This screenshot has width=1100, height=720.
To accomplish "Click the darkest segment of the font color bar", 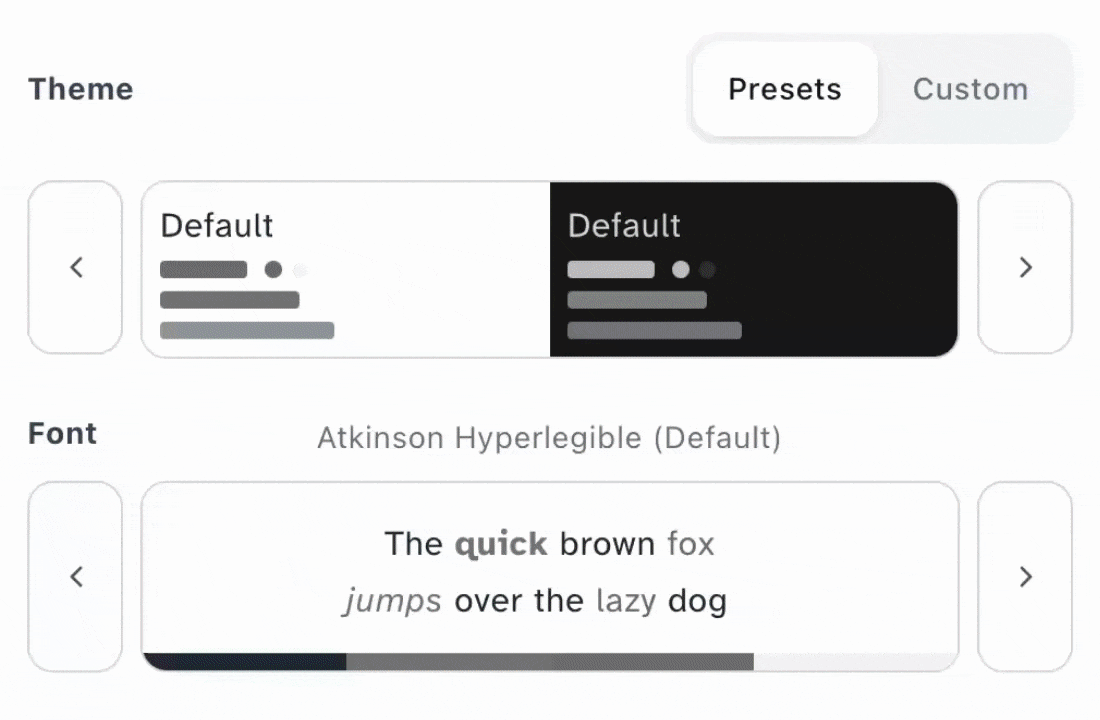I will click(245, 662).
